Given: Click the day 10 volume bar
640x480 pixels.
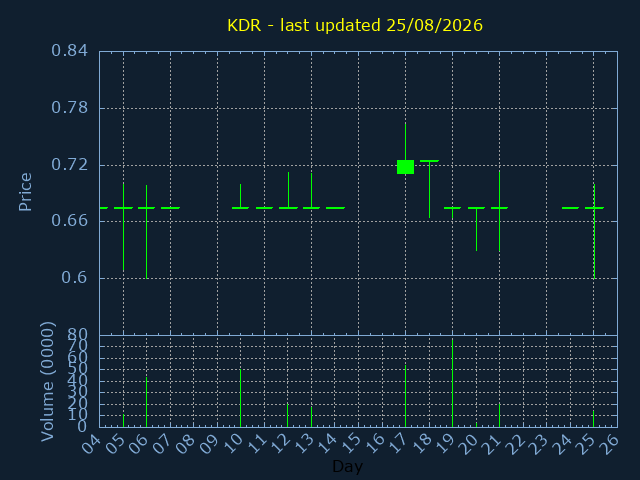Looking at the screenshot, I should [x=240, y=398].
